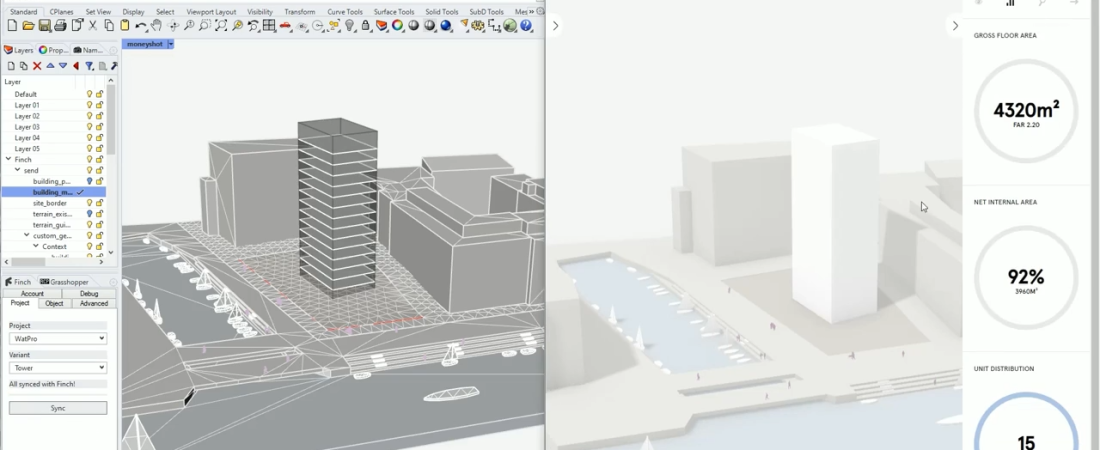Turn on the building_p... layer bulb
The height and width of the screenshot is (450, 1100).
tap(89, 181)
